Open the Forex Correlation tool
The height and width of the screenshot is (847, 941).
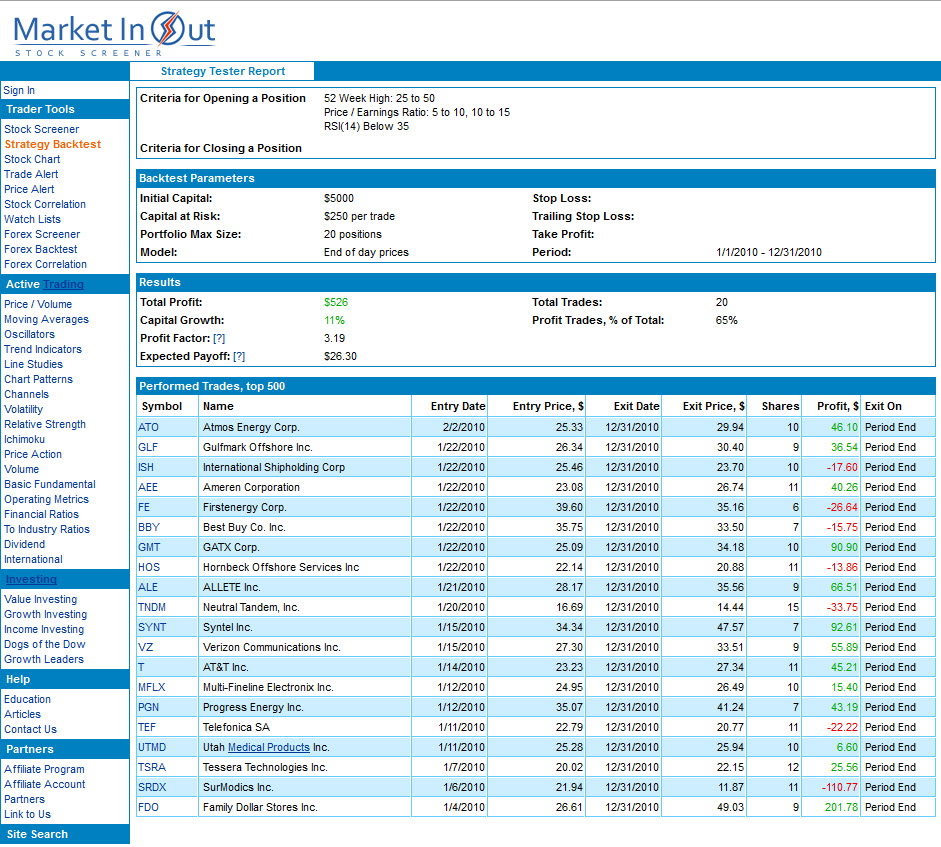tap(45, 264)
